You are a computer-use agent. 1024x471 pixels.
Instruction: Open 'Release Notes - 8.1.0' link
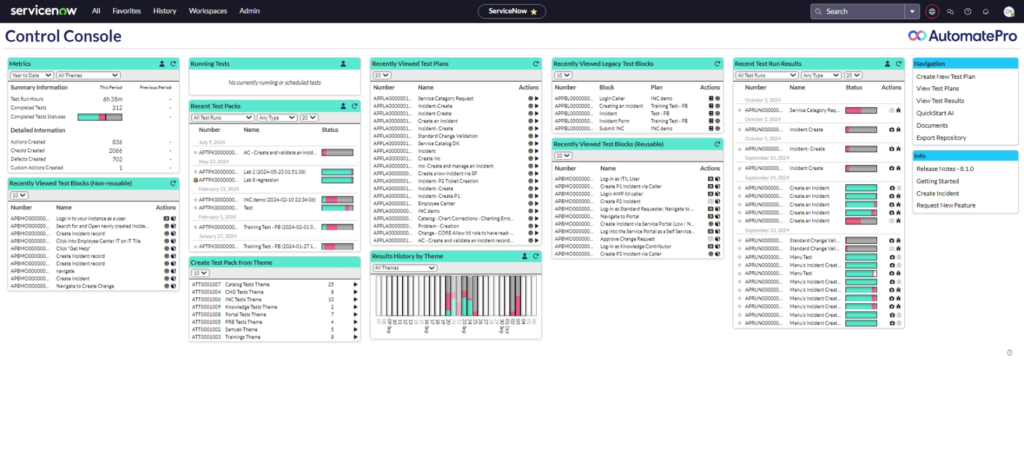coord(945,169)
